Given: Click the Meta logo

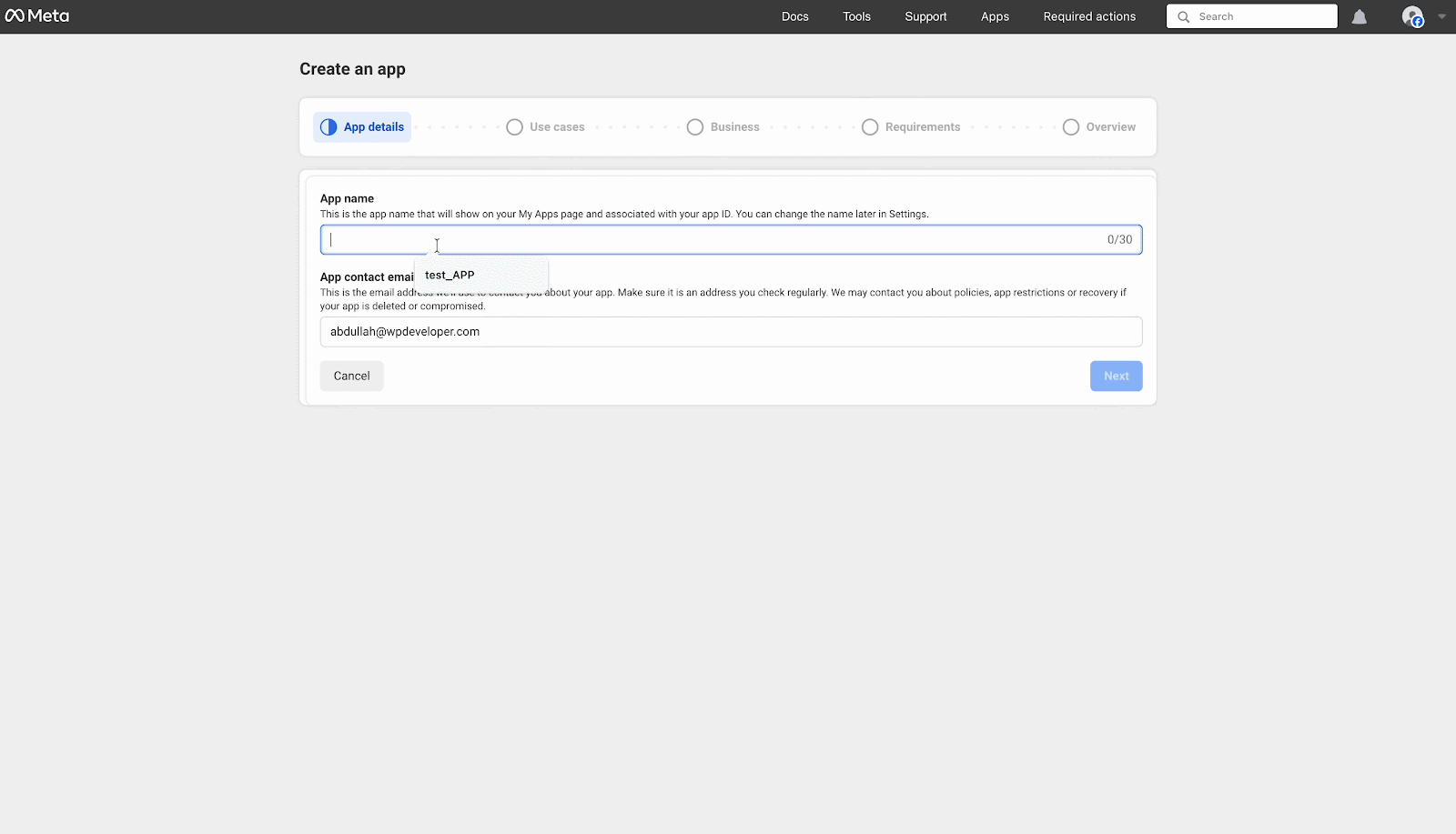Looking at the screenshot, I should (x=36, y=15).
